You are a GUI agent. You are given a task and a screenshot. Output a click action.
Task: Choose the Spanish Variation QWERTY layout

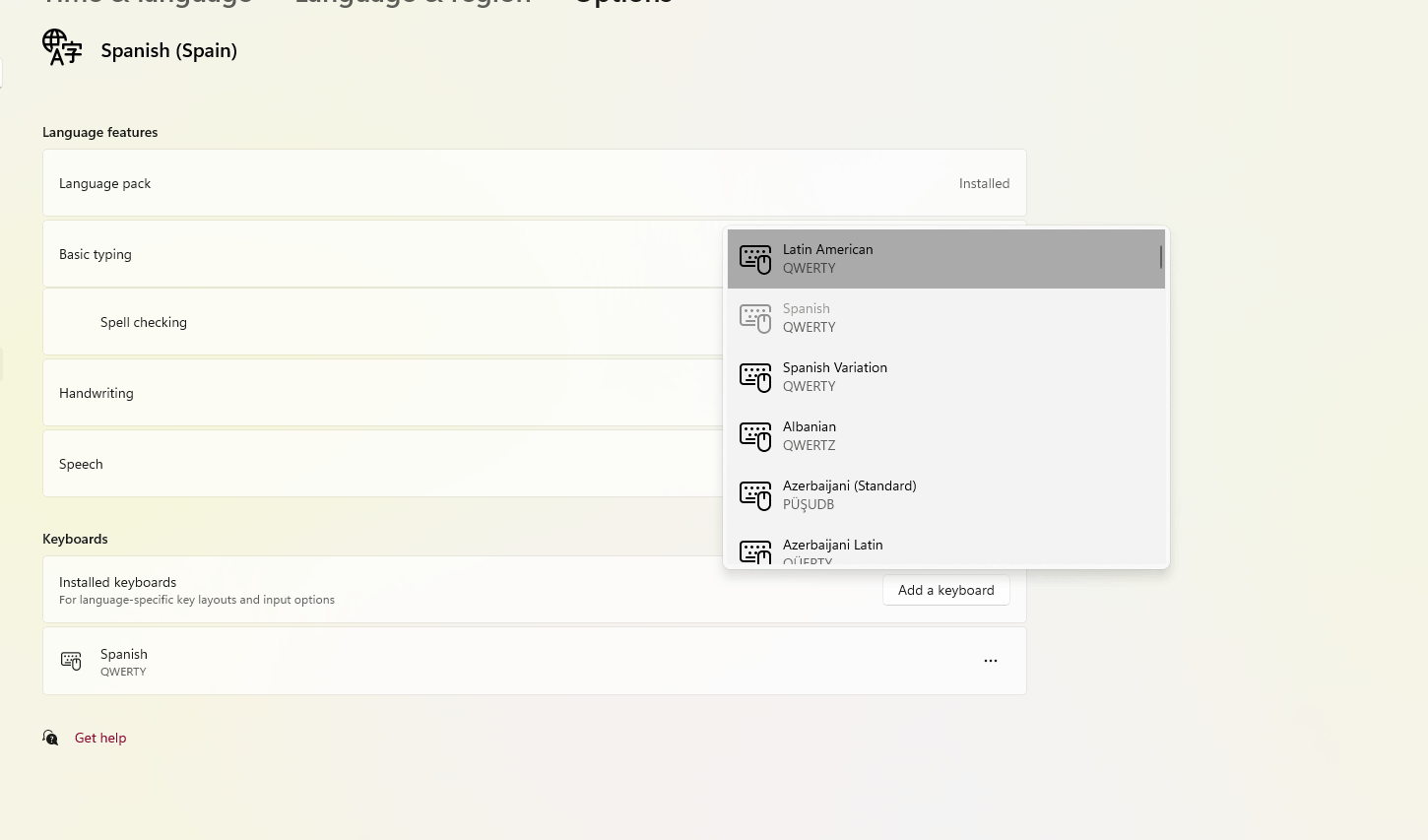(x=945, y=377)
